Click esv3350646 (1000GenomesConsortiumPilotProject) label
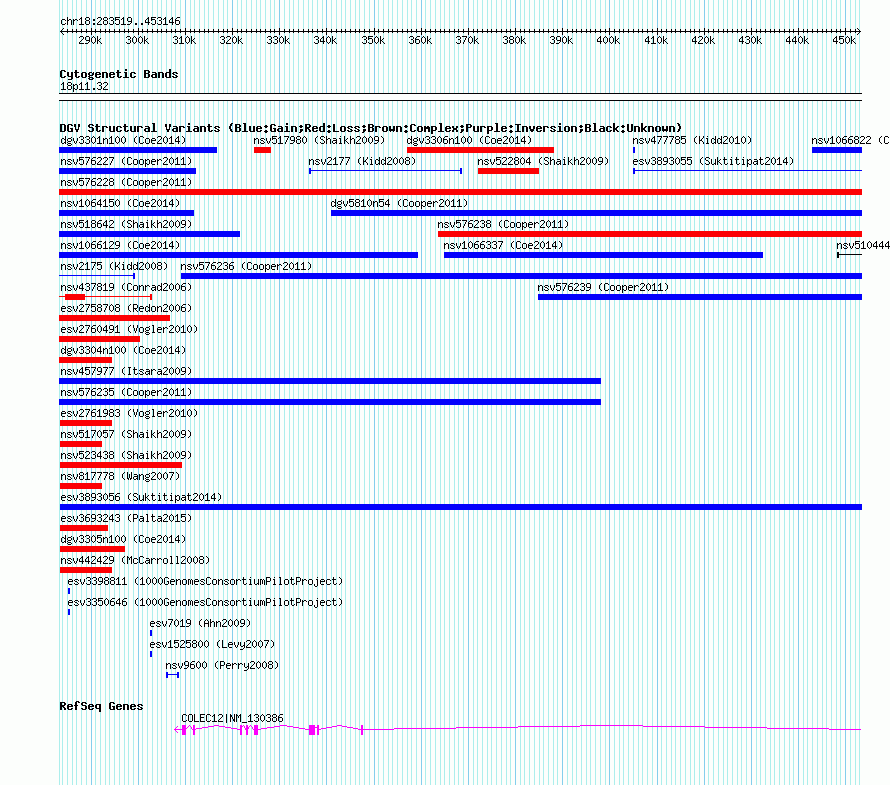890x785 pixels. pyautogui.click(x=205, y=602)
